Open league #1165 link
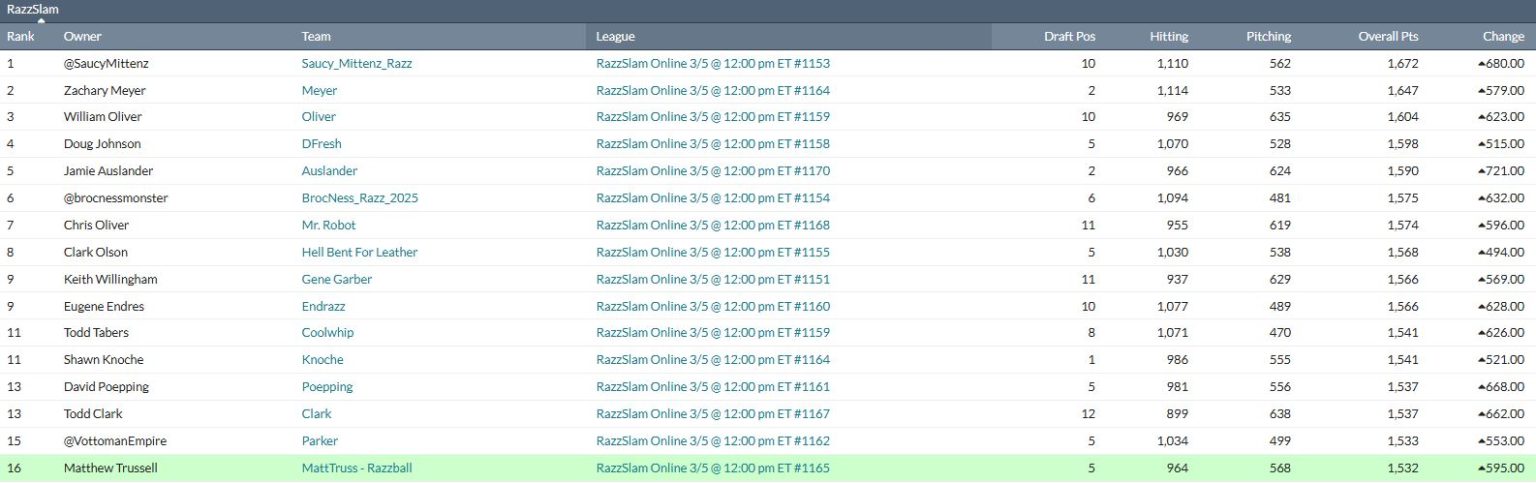 [713, 467]
